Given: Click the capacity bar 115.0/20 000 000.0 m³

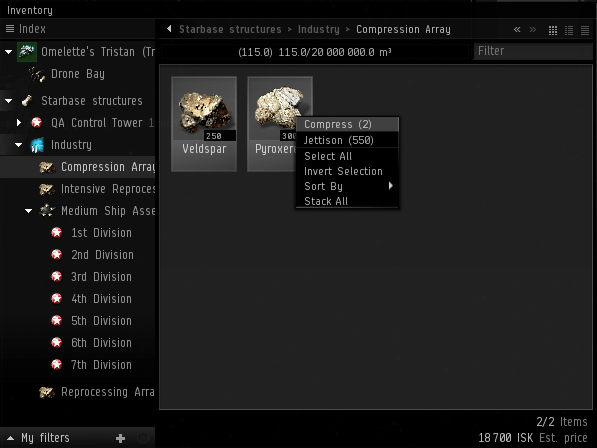Looking at the screenshot, I should [x=315, y=52].
